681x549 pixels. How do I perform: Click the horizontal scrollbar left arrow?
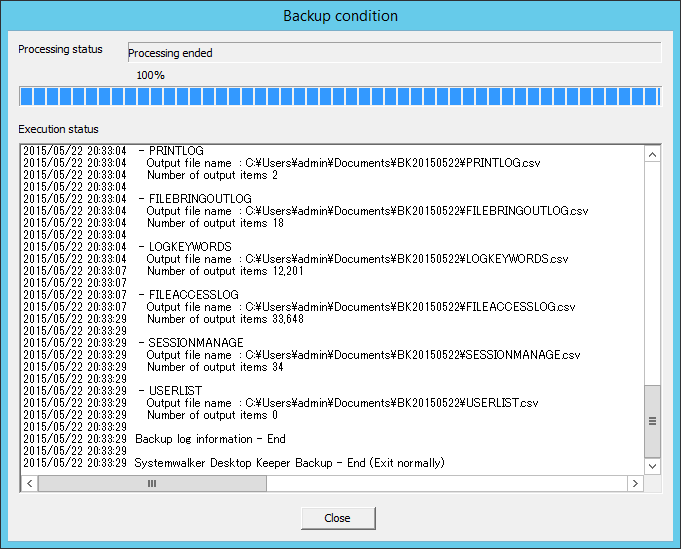coord(30,483)
